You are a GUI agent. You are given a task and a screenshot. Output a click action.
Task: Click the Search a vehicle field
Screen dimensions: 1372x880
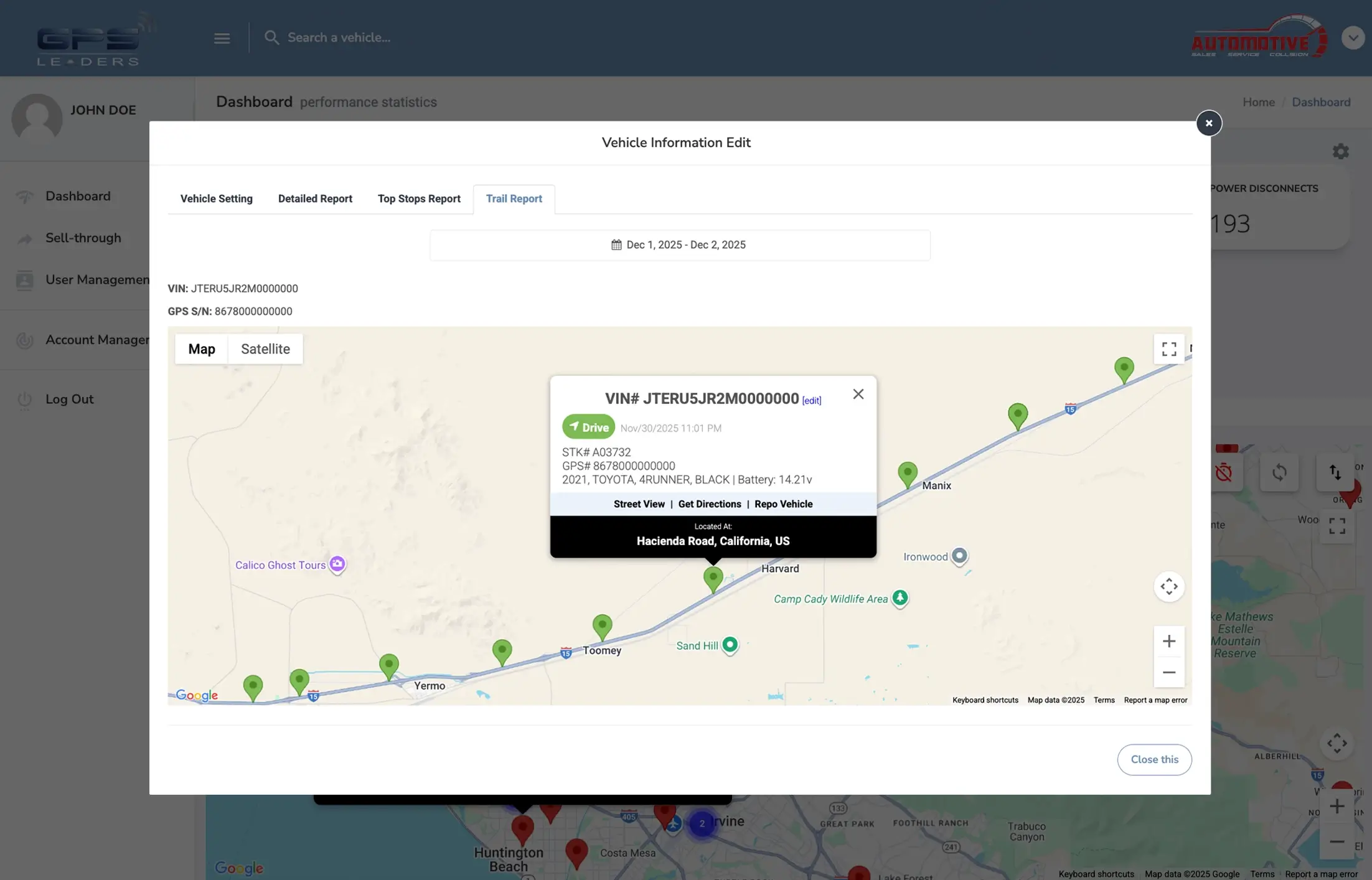click(339, 38)
